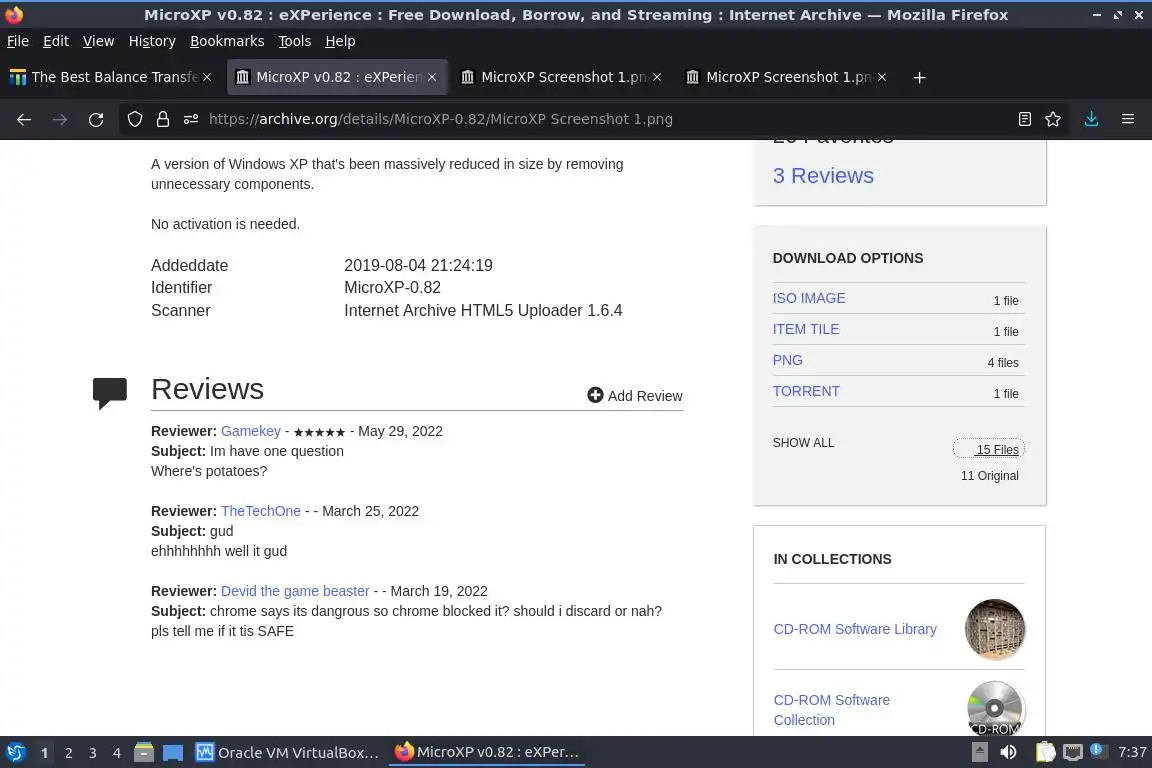Open the update notifier tray icon
This screenshot has width=1152, height=768.
(x=1096, y=750)
